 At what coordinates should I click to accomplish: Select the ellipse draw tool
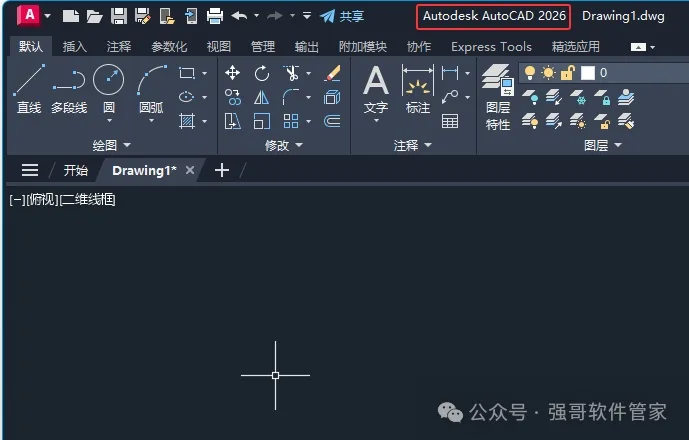coord(187,97)
